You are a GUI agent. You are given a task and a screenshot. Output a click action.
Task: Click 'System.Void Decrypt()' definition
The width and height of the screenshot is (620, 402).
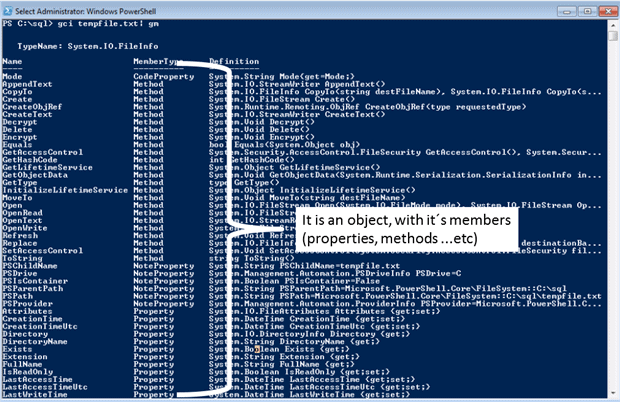click(262, 122)
